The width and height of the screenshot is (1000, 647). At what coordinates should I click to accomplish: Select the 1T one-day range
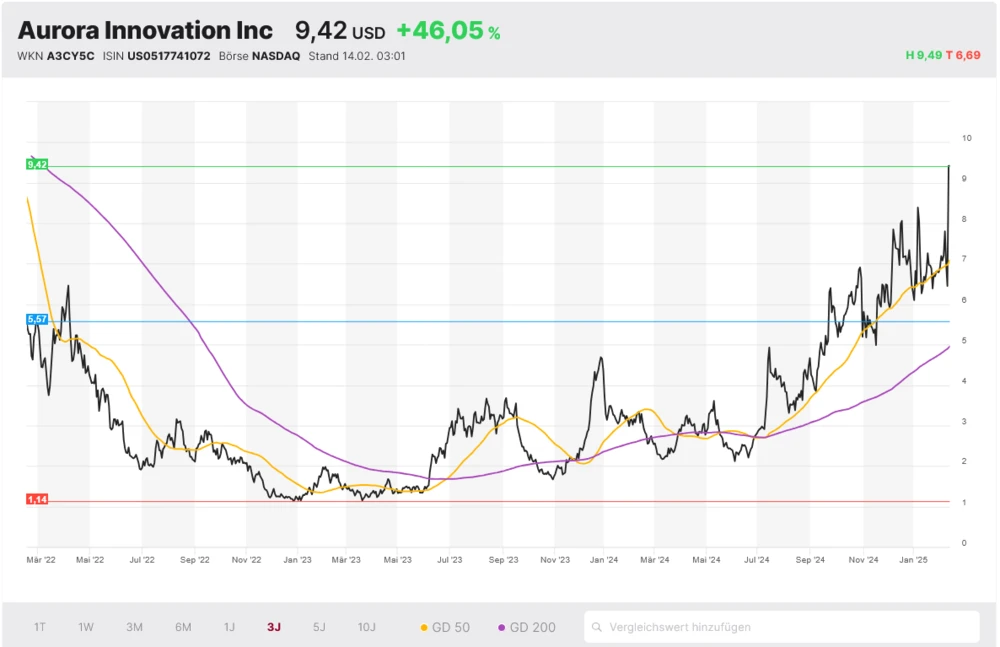tap(40, 627)
